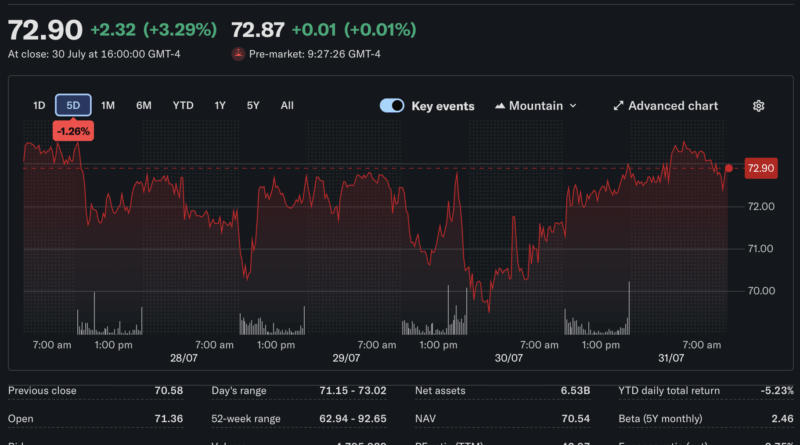Click the mountain chart type icon
Image resolution: width=800 pixels, height=445 pixels.
click(500, 106)
